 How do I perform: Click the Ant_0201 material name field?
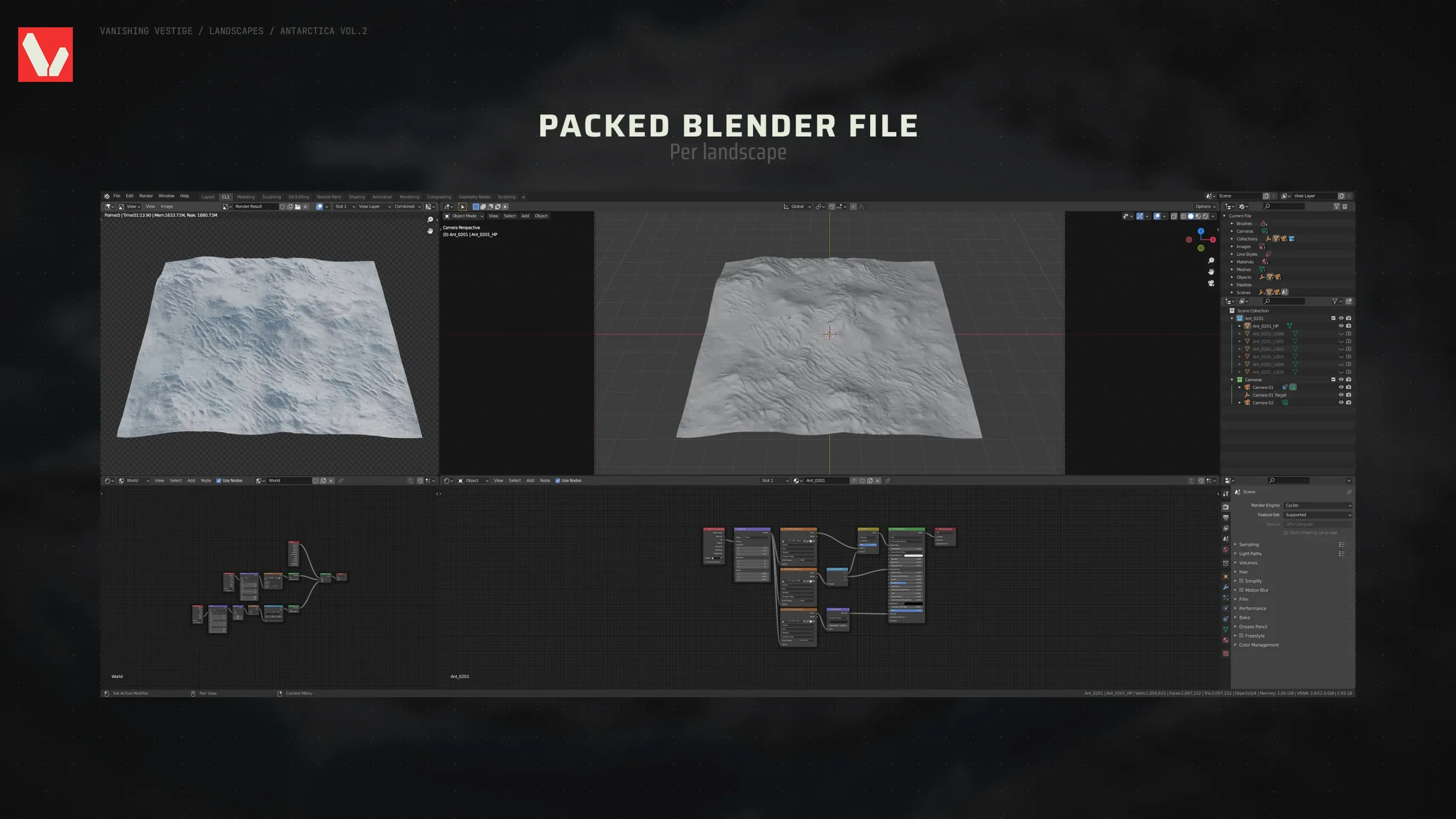tap(826, 481)
